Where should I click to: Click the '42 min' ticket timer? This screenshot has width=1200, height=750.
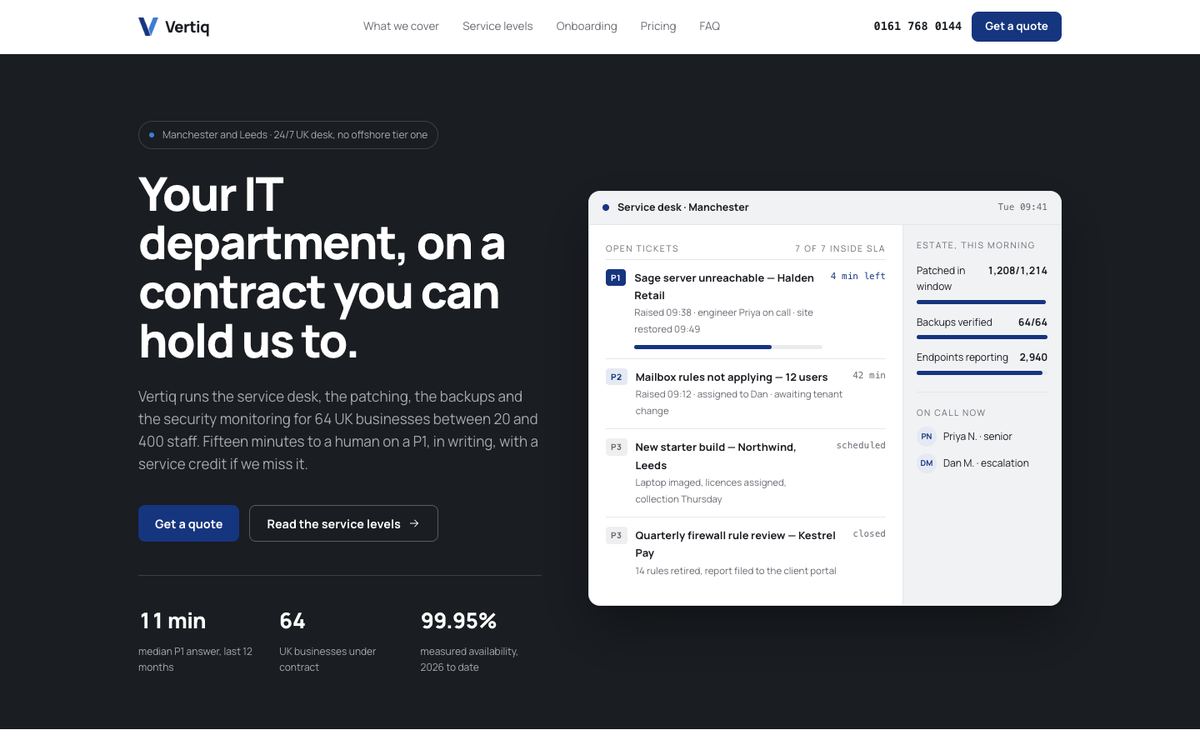pos(869,376)
